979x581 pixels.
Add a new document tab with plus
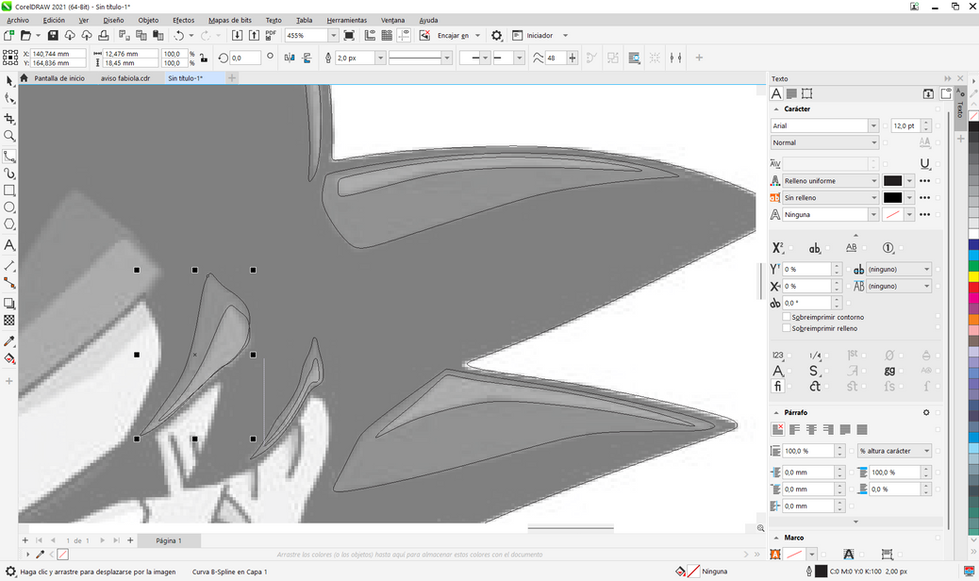[232, 78]
